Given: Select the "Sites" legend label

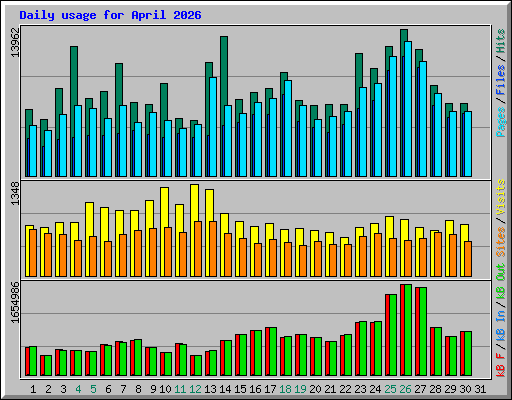Looking at the screenshot, I should (500, 242).
